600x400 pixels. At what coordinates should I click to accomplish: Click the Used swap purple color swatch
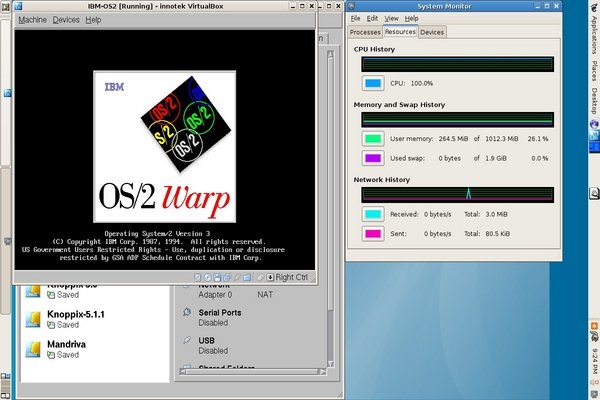click(373, 158)
